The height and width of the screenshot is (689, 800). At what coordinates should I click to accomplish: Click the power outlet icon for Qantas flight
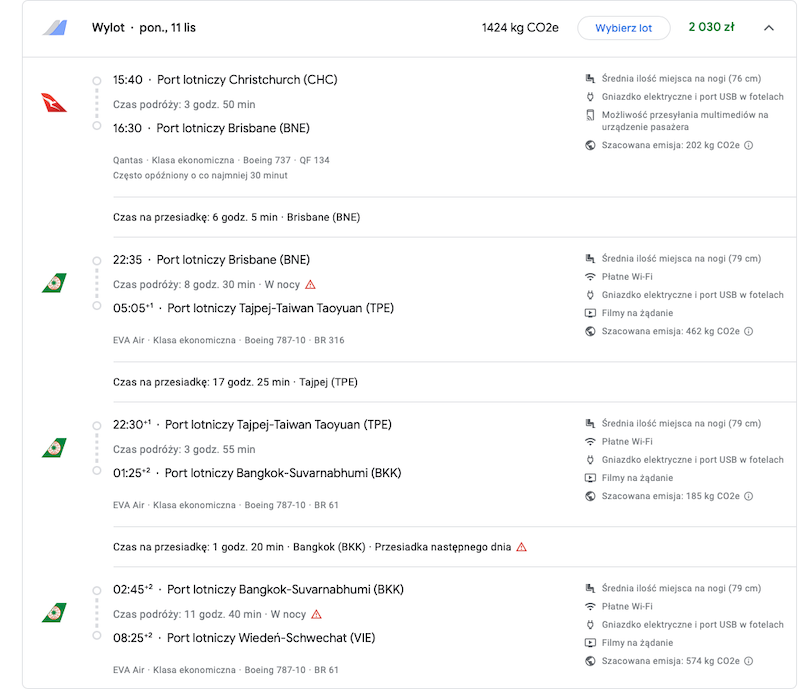pos(590,97)
